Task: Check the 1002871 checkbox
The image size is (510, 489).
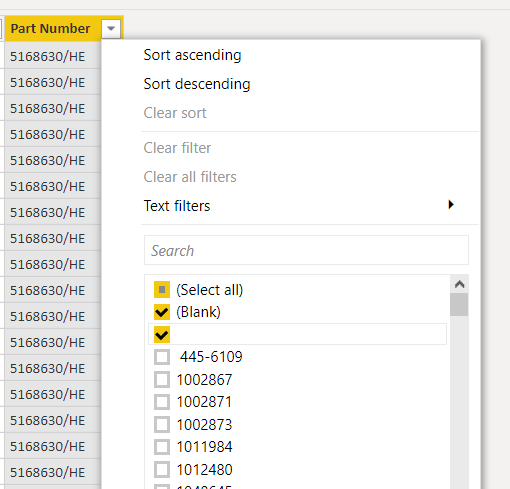Action: pyautogui.click(x=162, y=402)
